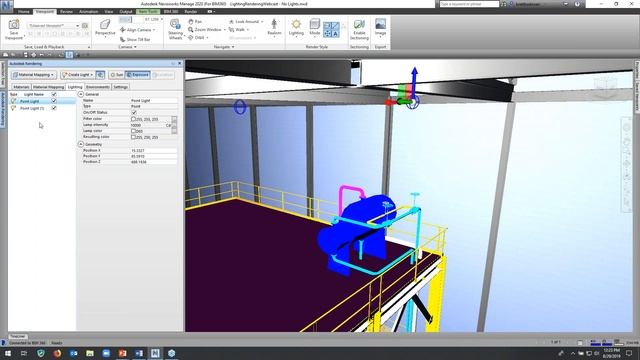
Task: Click the light glyphs toggle beside Create Light
Action: (x=101, y=75)
